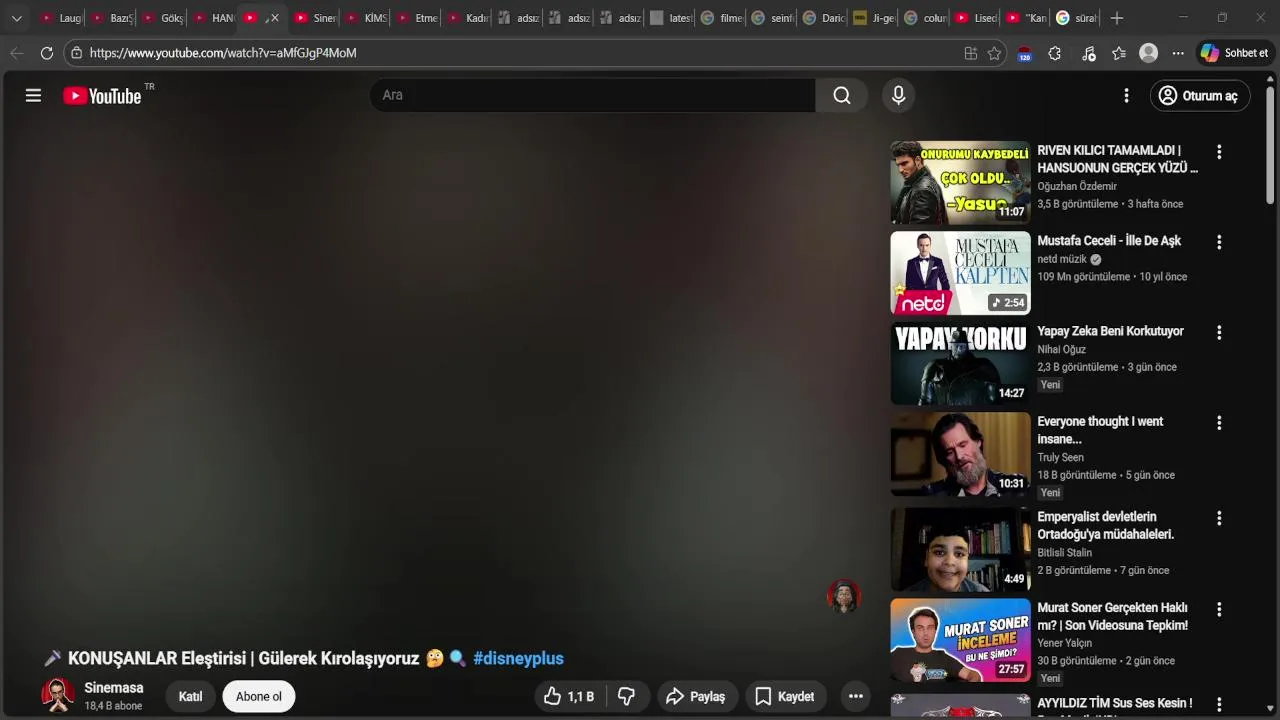Open options for Emperyalist devletlerin video

click(x=1218, y=518)
